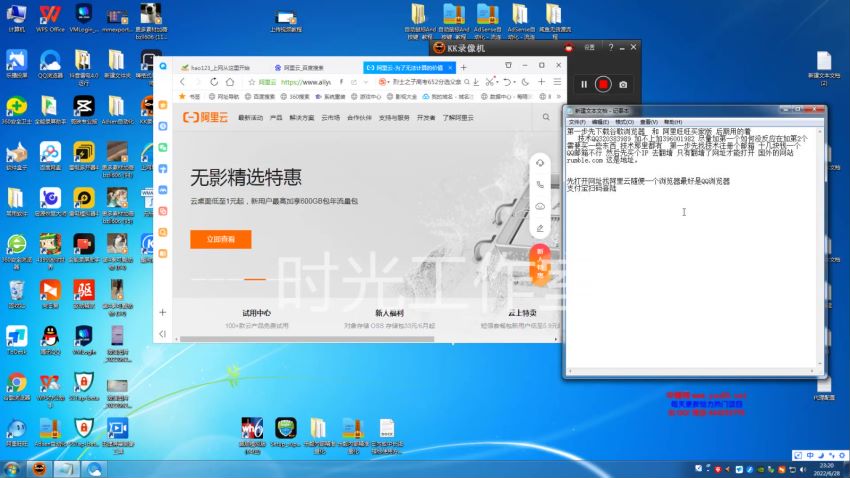The height and width of the screenshot is (478, 850).
Task: Open 产品 in Aliyun navigation
Action: click(276, 118)
